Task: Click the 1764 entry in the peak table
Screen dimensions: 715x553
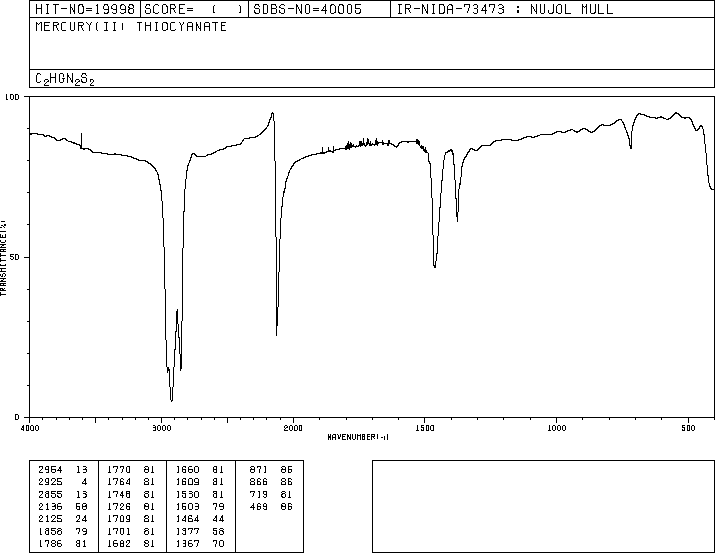Action: [119, 482]
